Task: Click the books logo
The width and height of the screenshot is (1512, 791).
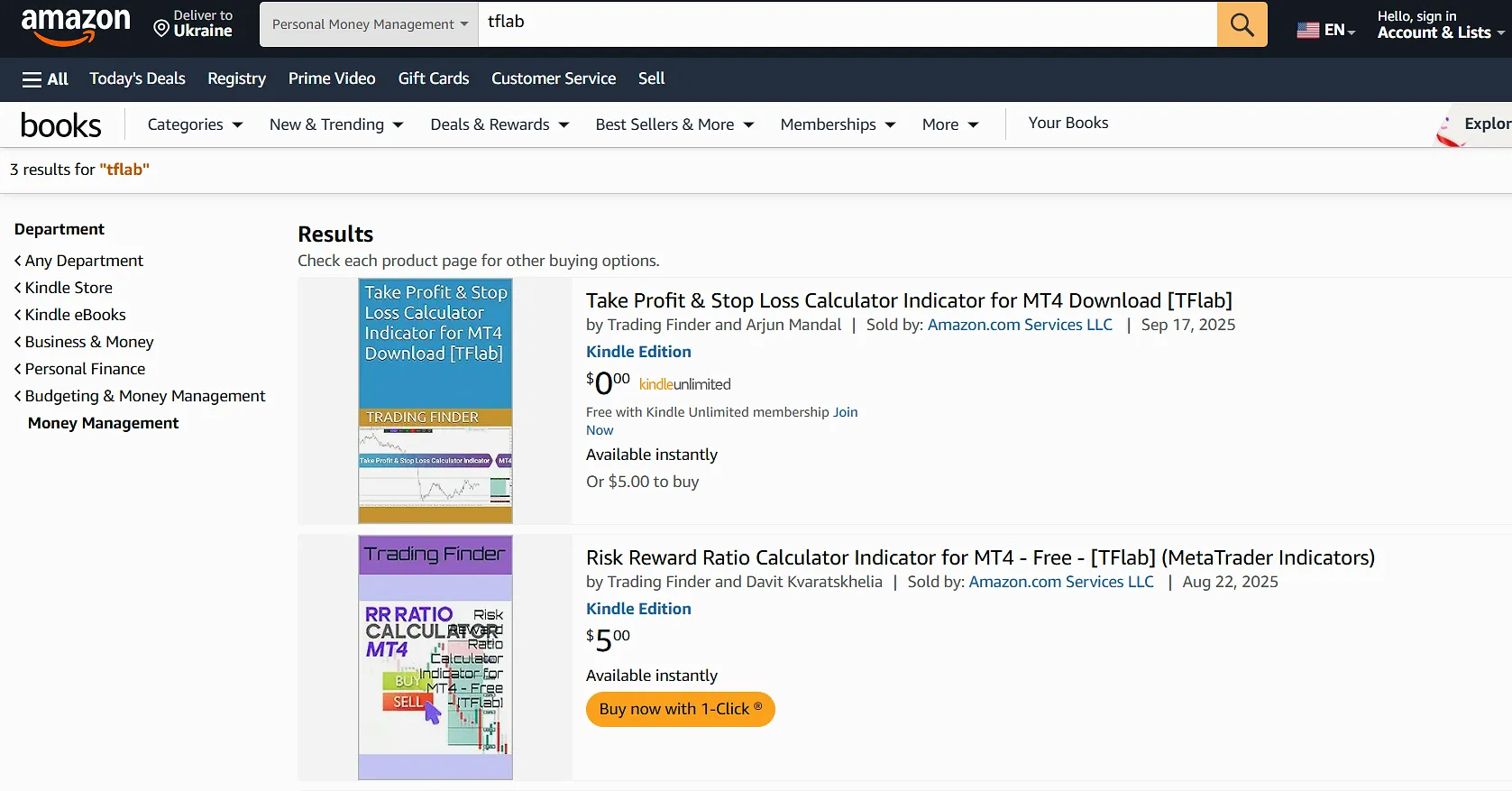Action: (x=60, y=125)
